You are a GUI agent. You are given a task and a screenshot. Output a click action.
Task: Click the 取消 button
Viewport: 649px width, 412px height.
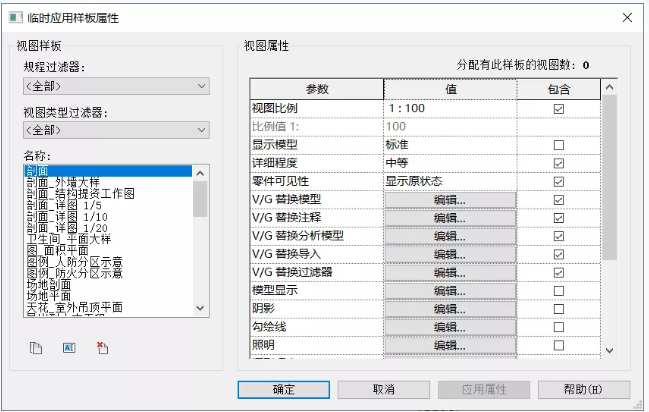(x=382, y=389)
